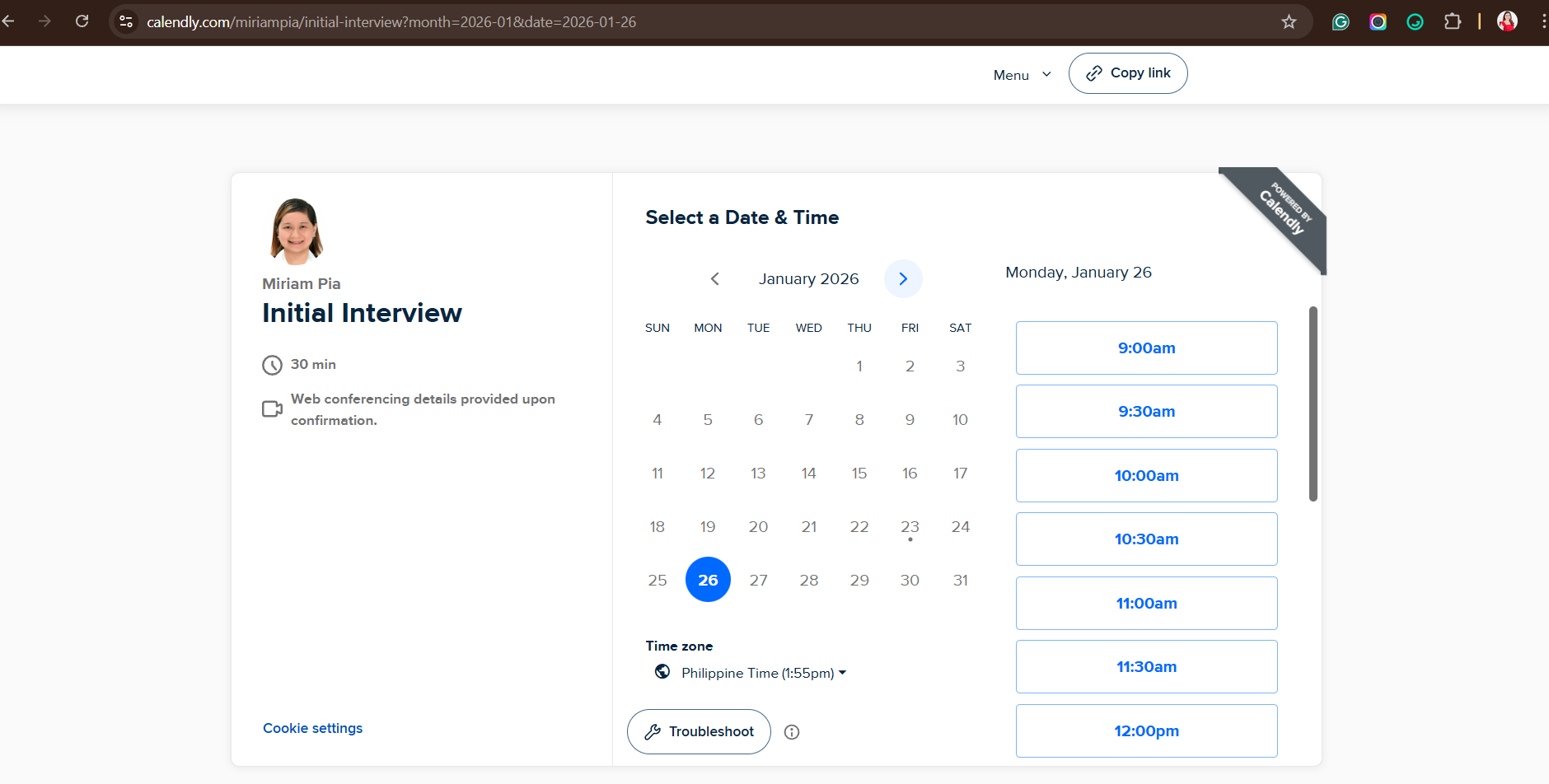The image size is (1549, 784).
Task: Click the browser forward arrow
Action: pyautogui.click(x=44, y=21)
